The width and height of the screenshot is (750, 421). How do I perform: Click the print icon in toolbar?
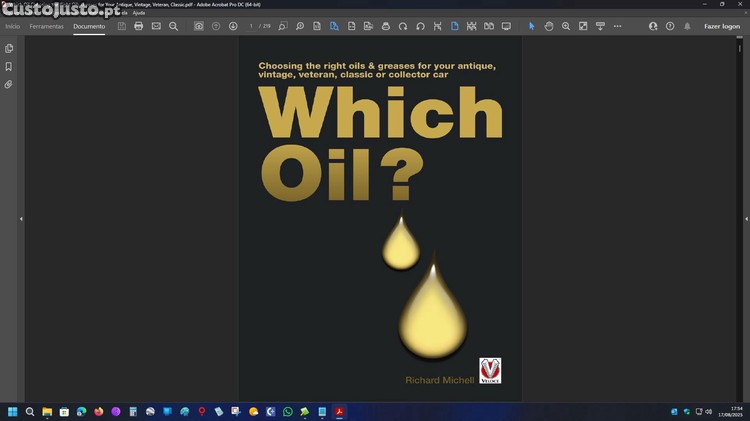(x=139, y=26)
